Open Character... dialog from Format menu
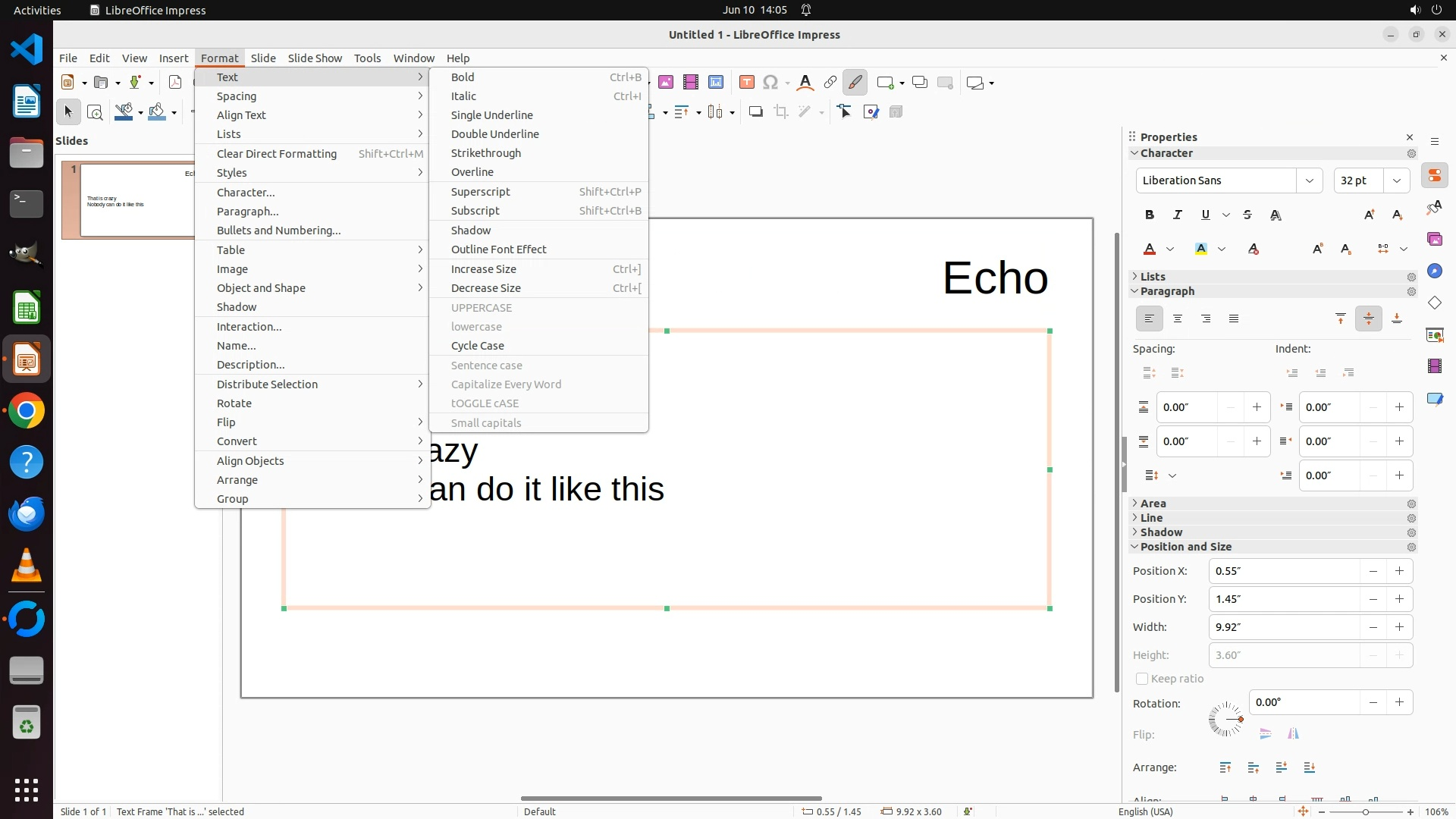This screenshot has height=819, width=1456. click(246, 193)
